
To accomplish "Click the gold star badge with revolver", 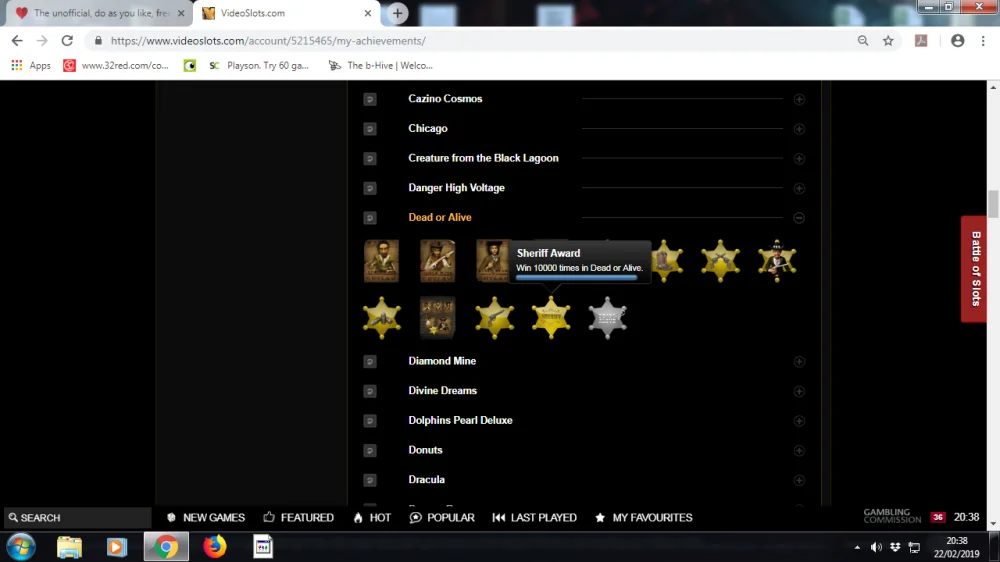I will click(494, 317).
